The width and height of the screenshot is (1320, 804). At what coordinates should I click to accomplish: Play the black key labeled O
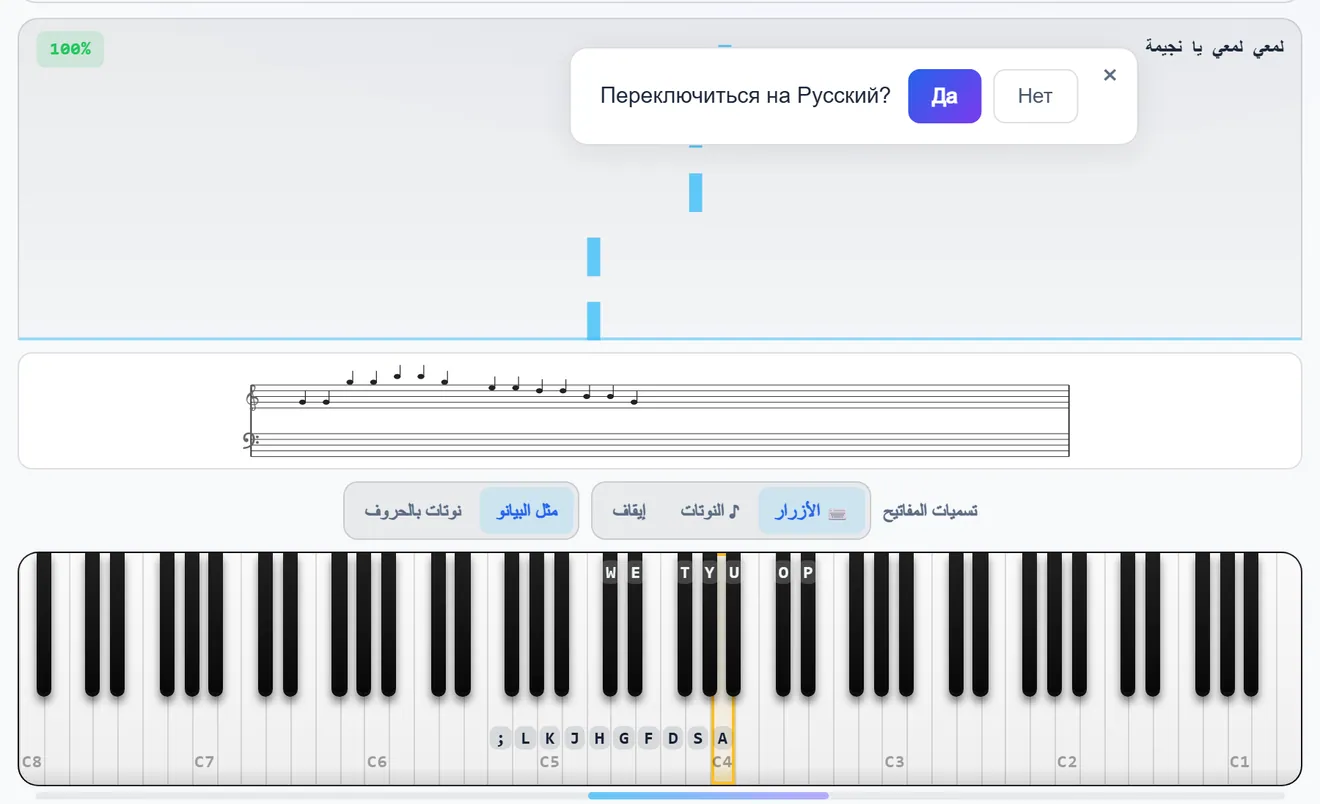[783, 625]
